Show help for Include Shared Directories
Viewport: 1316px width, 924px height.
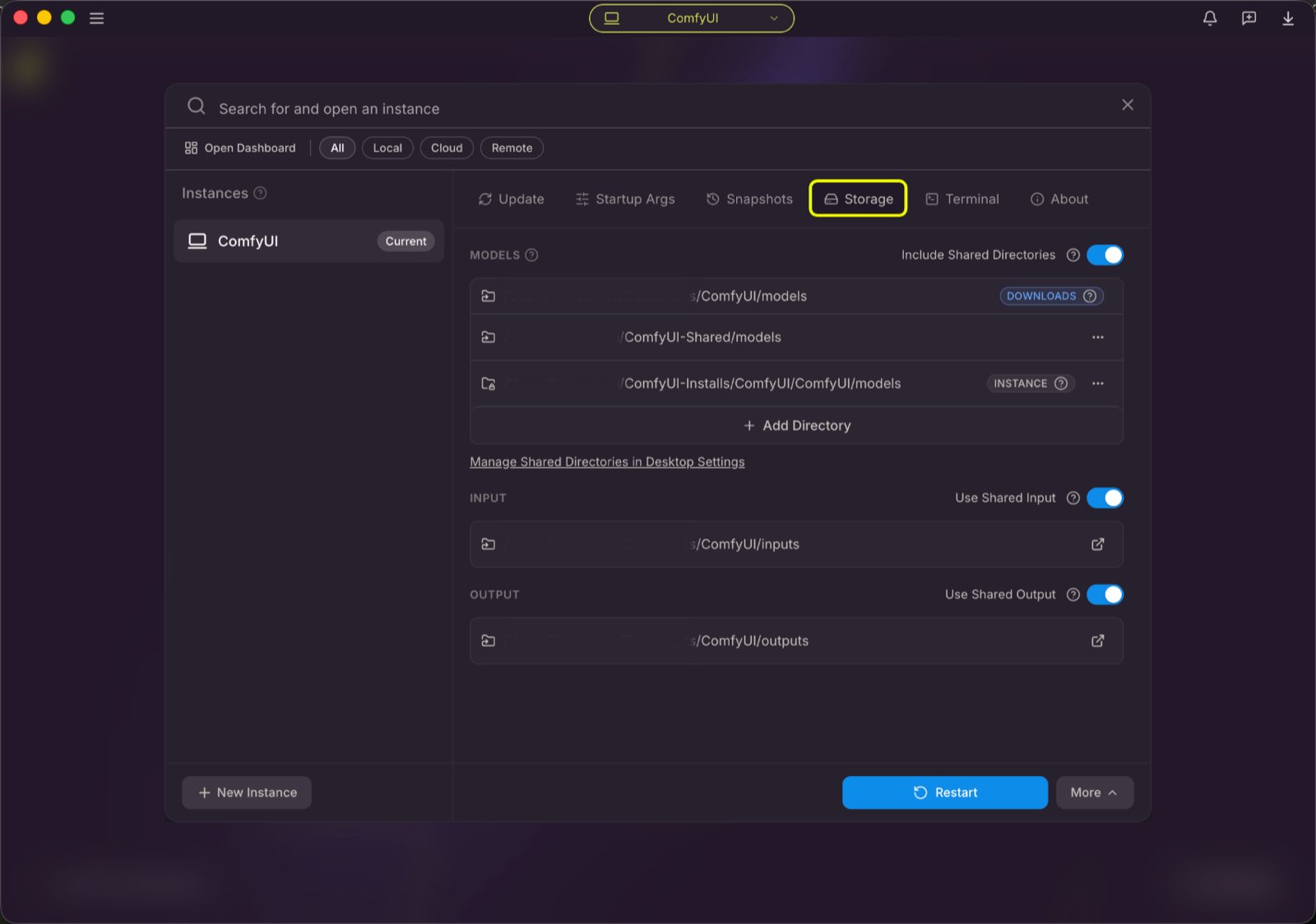1073,255
